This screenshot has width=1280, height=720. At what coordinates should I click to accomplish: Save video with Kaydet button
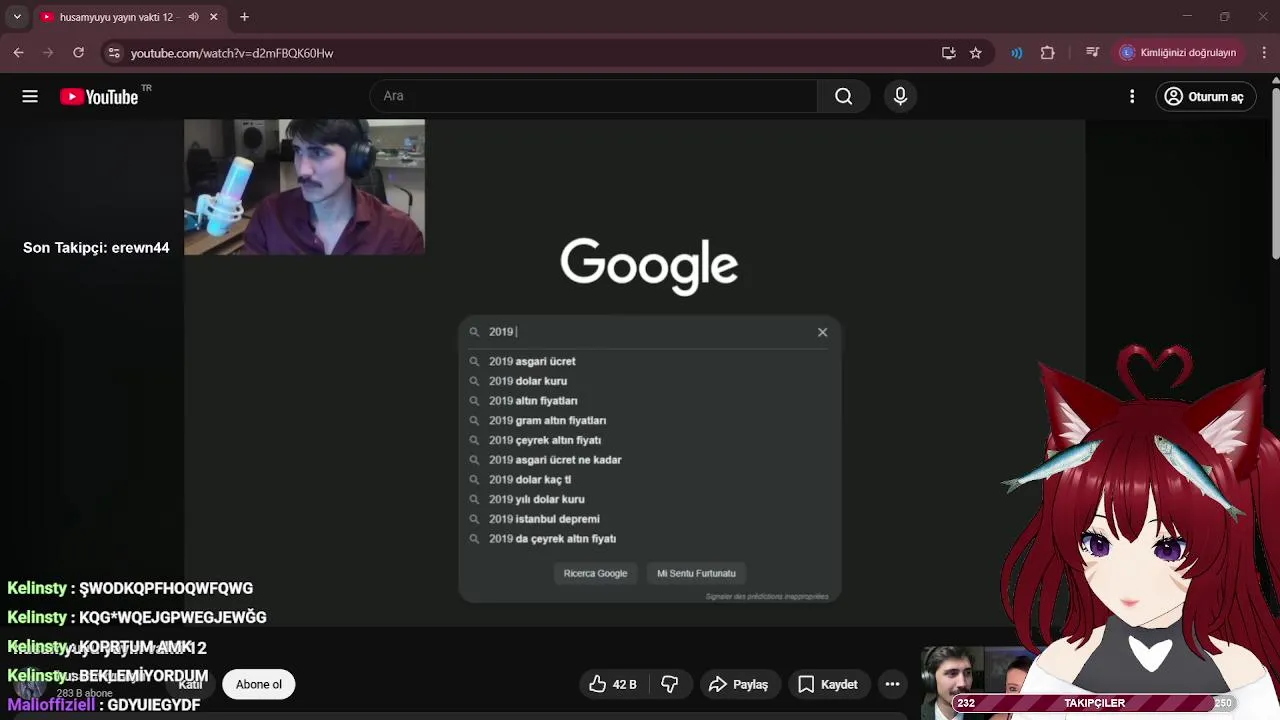828,684
